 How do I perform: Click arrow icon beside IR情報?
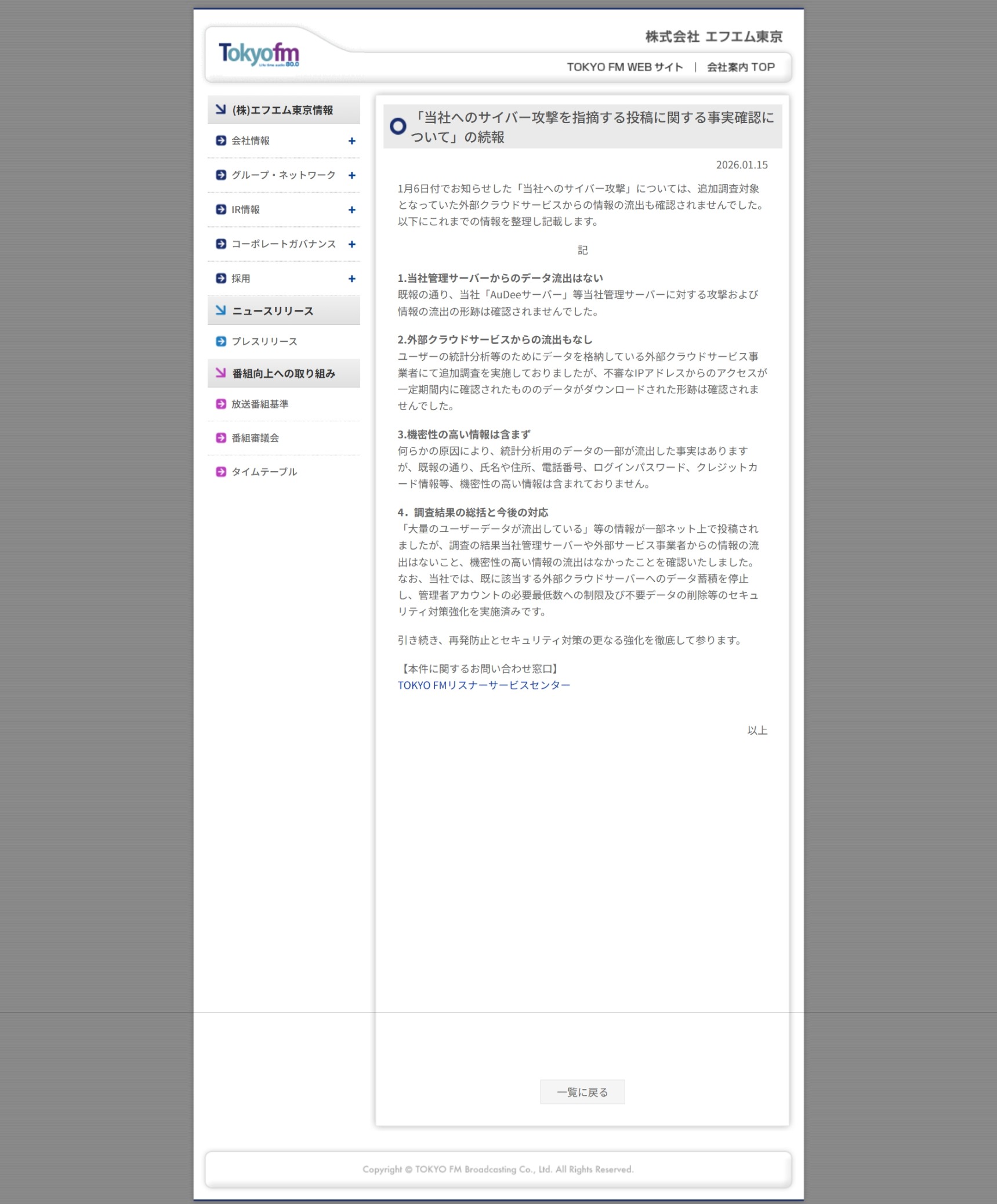pyautogui.click(x=221, y=209)
